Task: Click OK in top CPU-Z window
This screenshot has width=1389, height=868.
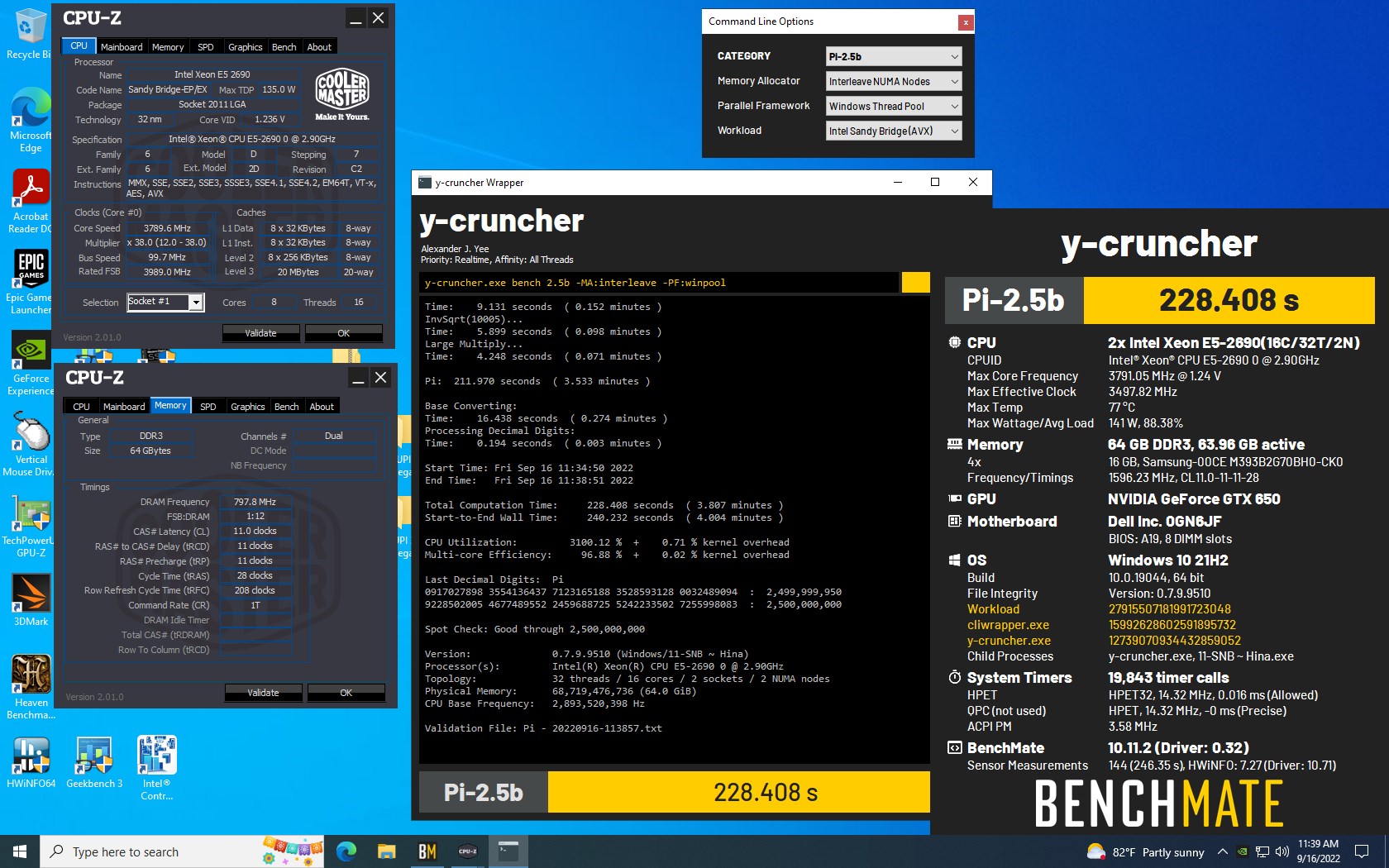Action: coord(344,333)
